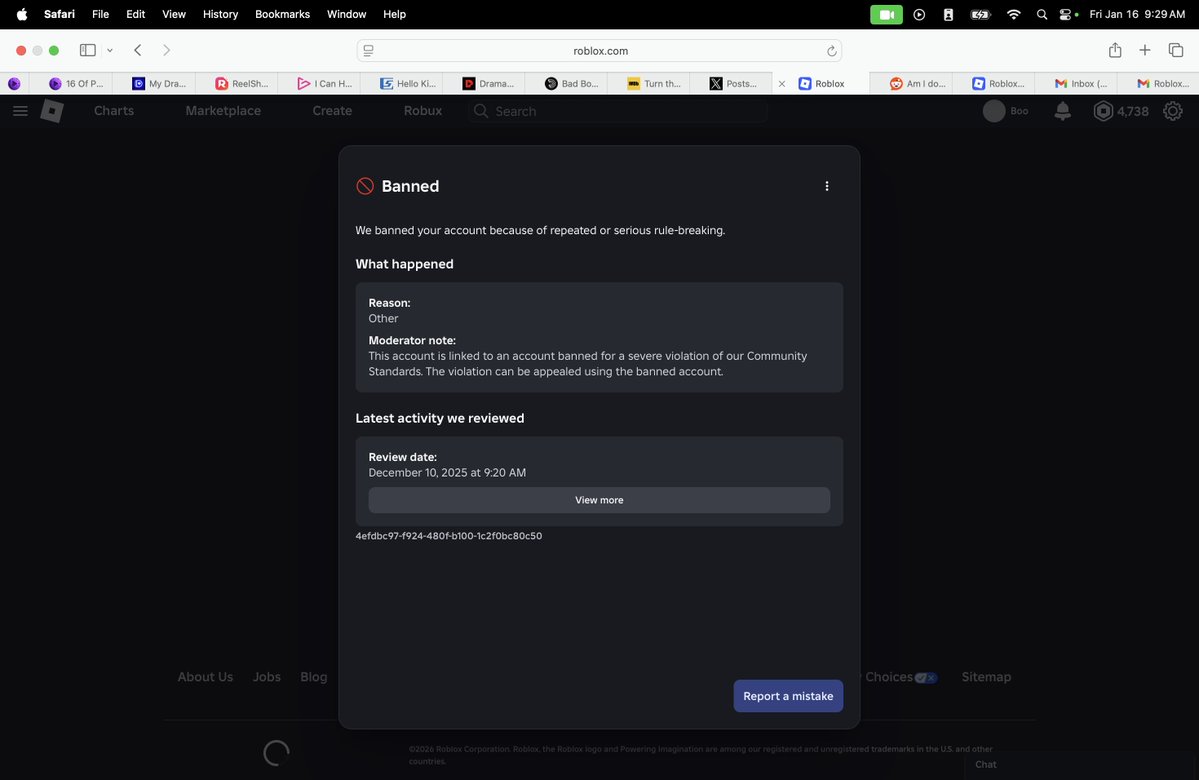Open the Charts link in Roblox header
The width and height of the screenshot is (1199, 780).
tap(114, 111)
